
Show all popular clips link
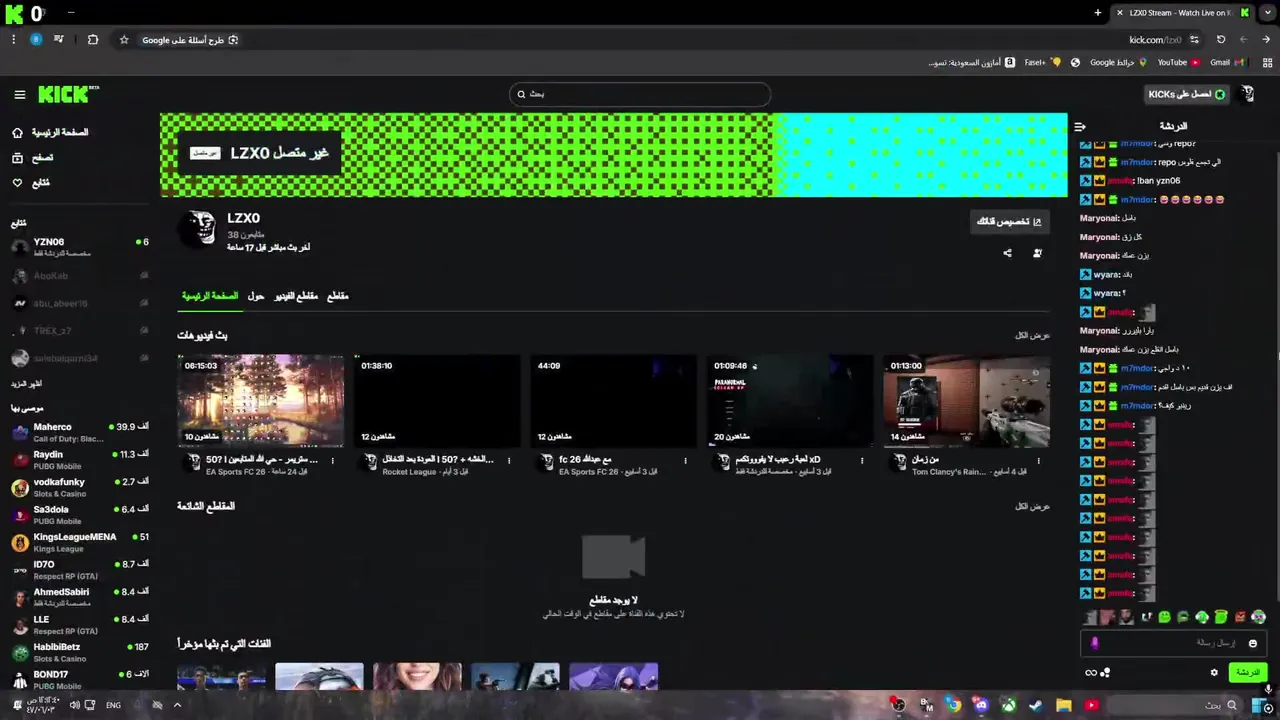[1032, 506]
